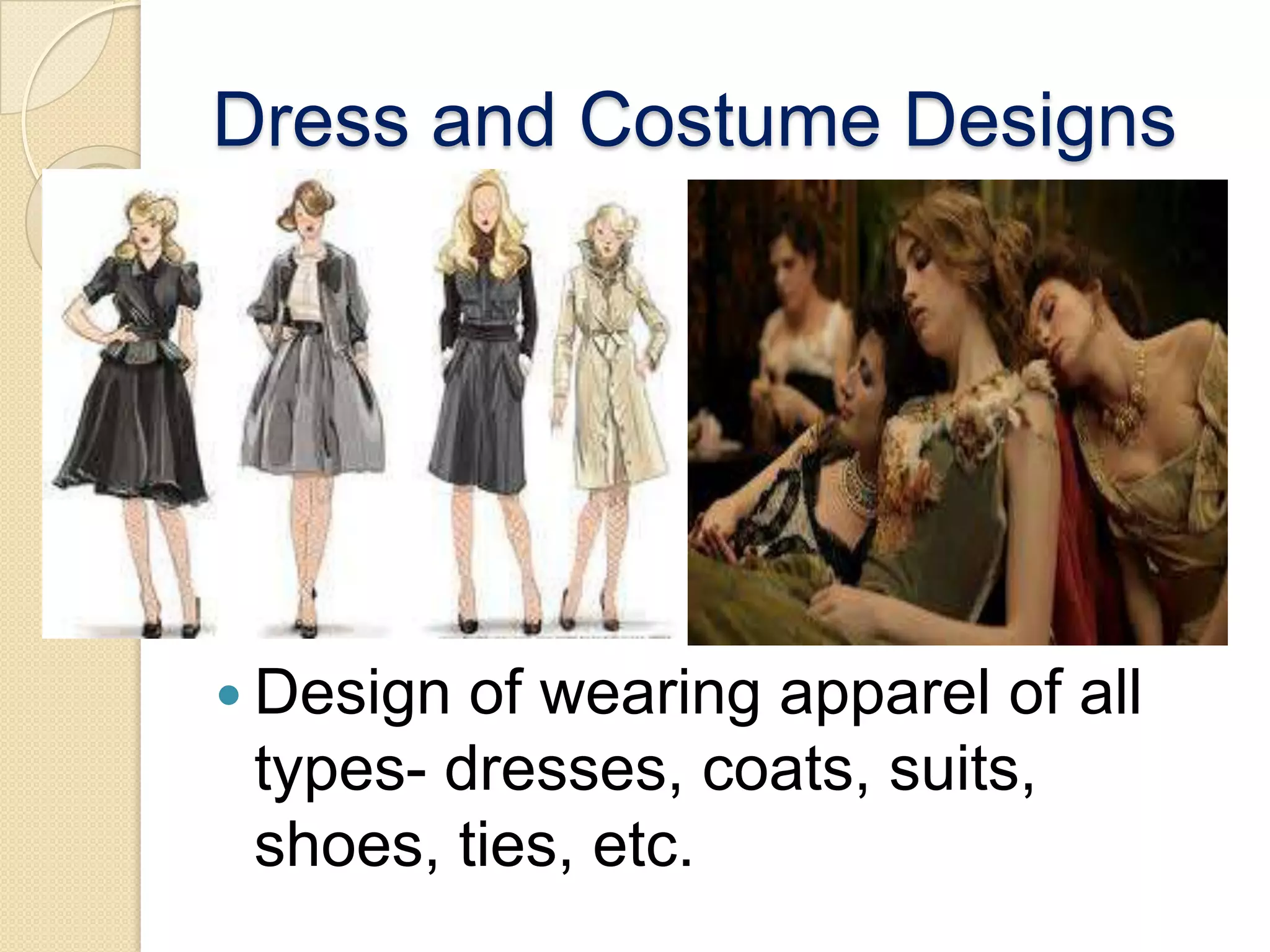Select the fashion sketch illustration image
The width and height of the screenshot is (1270, 952).
point(365,403)
